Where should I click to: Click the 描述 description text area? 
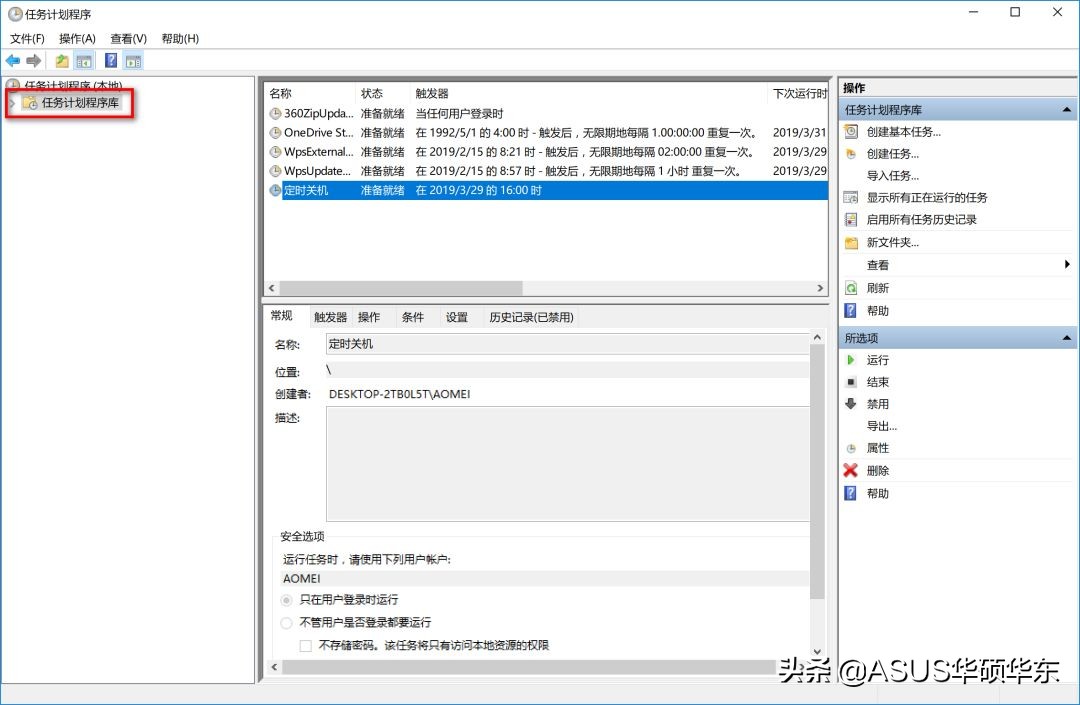click(568, 464)
